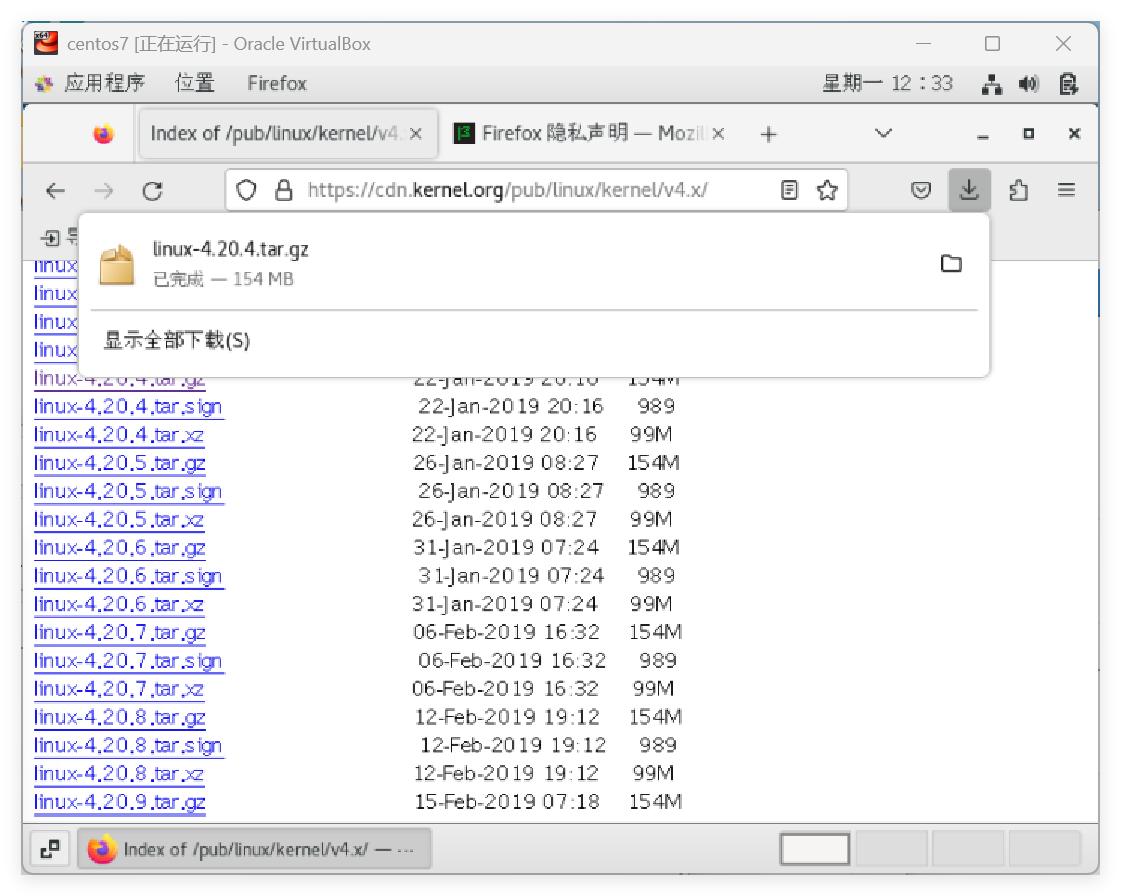Click the linux-4.20.5.tar.gz link
The image size is (1121, 896).
tap(119, 463)
